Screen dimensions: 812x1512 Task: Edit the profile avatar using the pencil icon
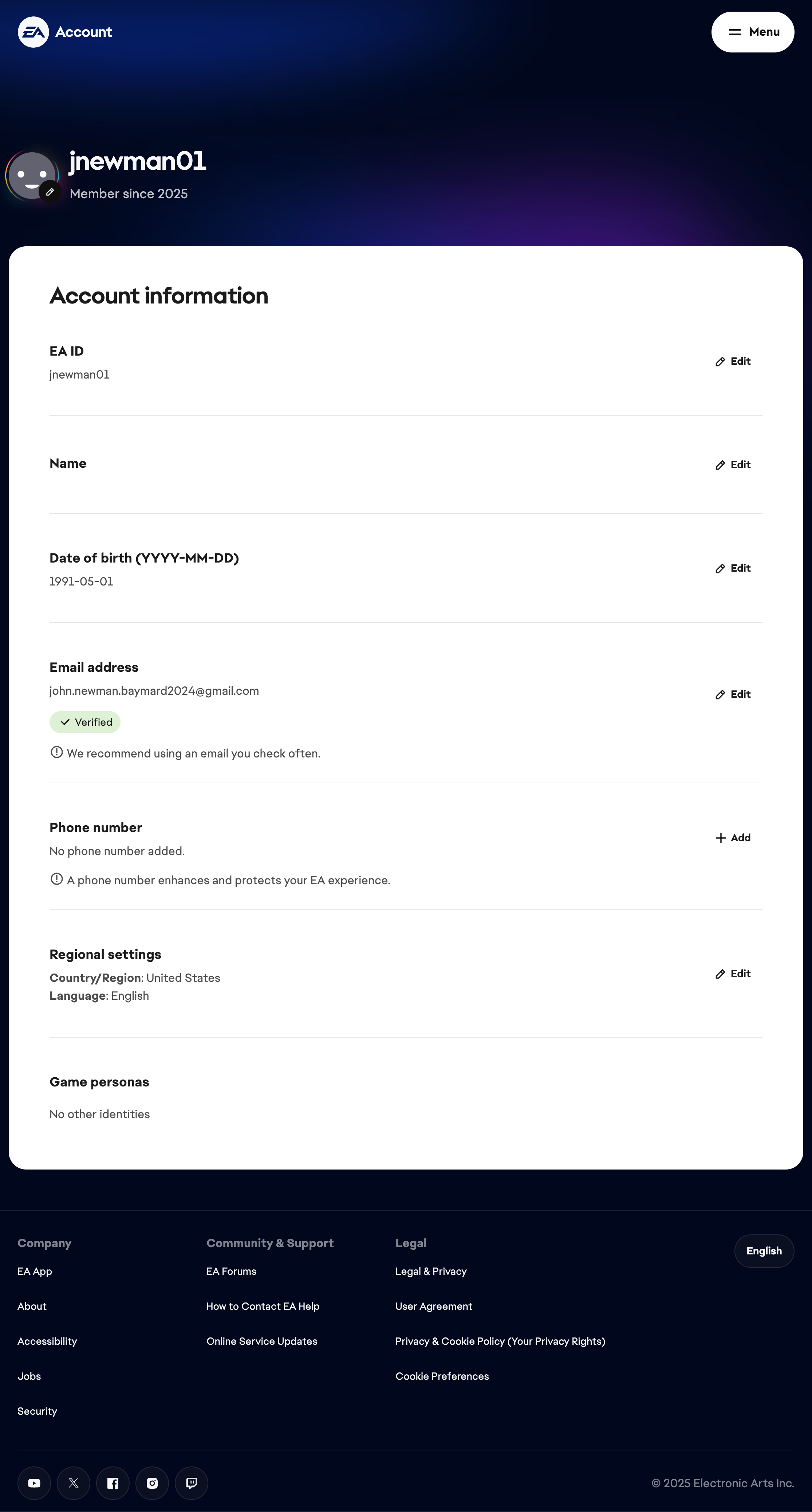coord(51,191)
